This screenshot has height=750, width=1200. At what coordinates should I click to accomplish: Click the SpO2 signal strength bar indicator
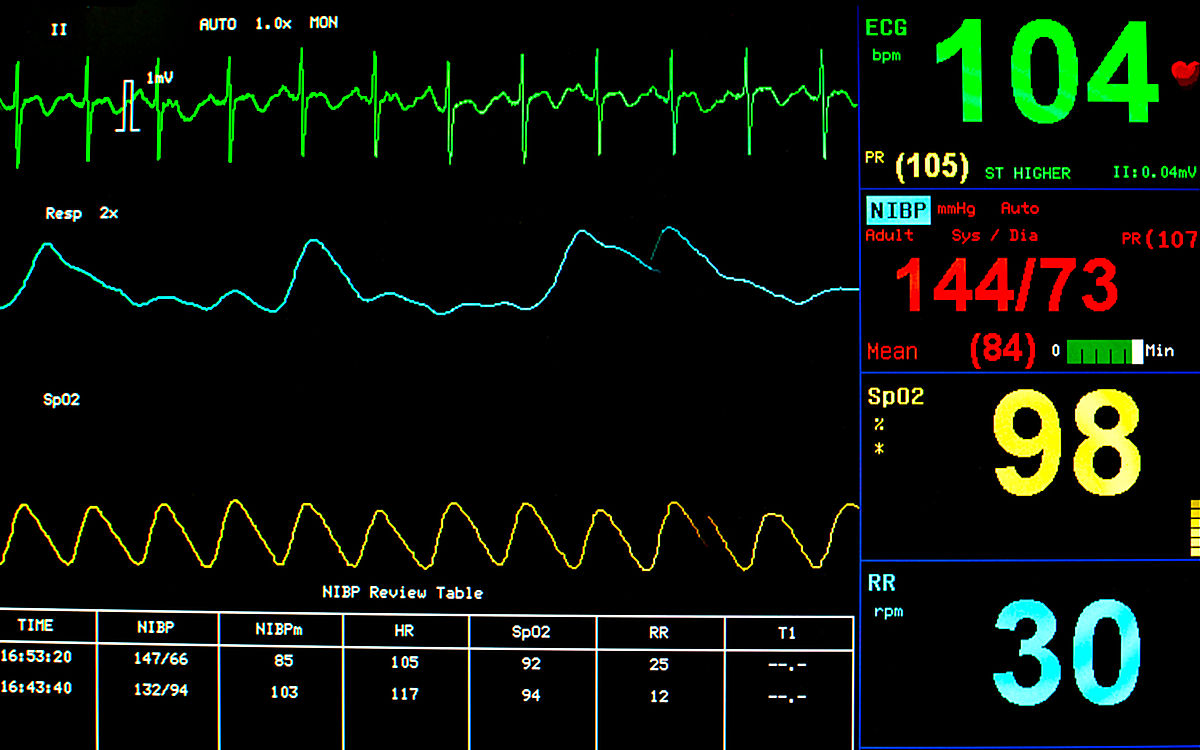1193,527
